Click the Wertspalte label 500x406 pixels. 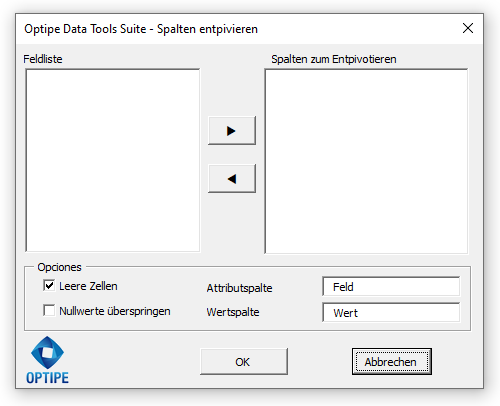[233, 312]
